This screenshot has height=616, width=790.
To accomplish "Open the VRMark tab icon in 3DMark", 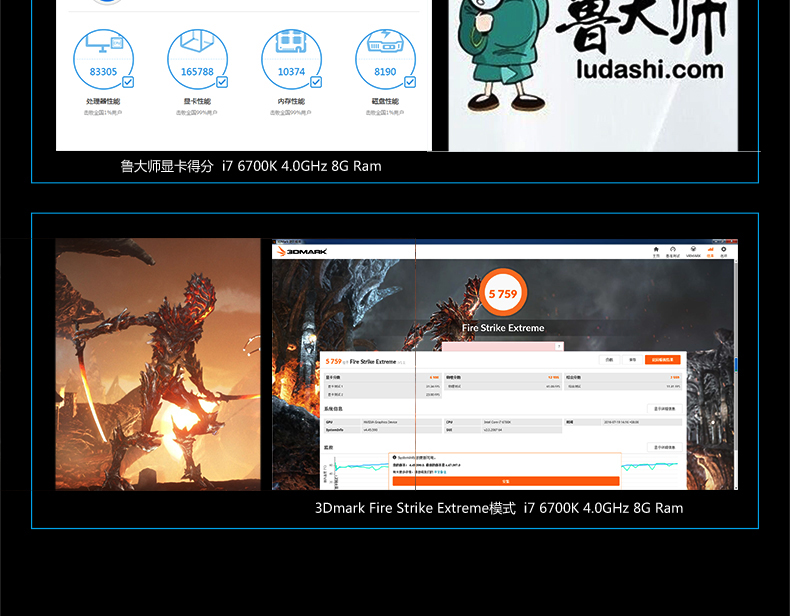I will [x=693, y=252].
